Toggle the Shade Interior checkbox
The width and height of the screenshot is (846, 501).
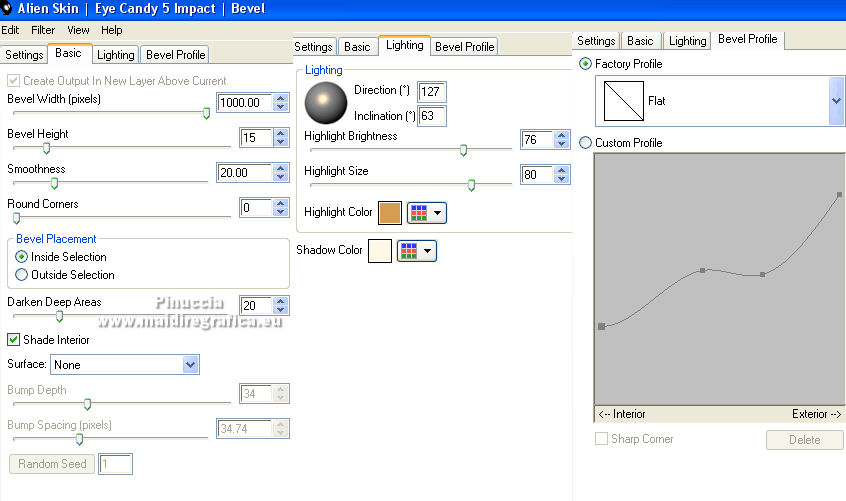(x=13, y=340)
